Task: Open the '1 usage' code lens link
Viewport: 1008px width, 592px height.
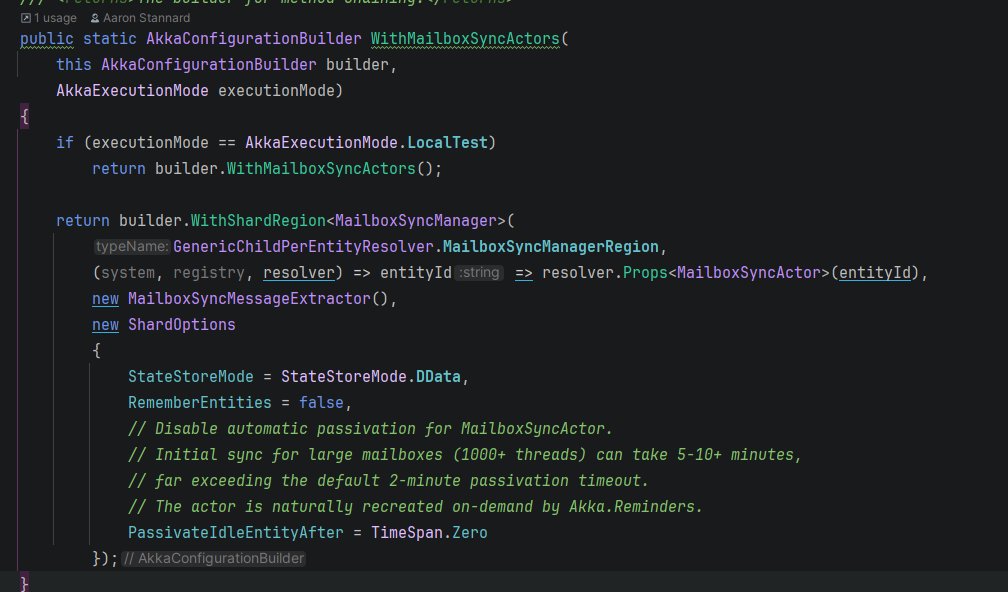Action: tap(55, 18)
